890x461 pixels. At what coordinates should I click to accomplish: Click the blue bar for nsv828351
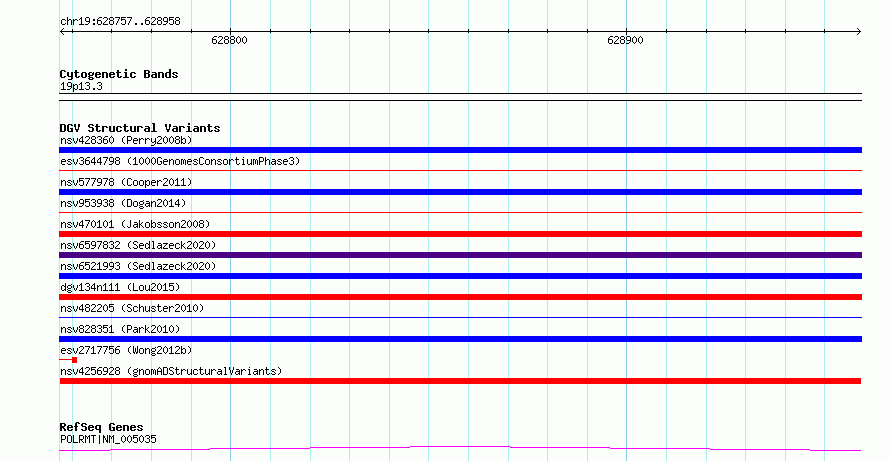(x=460, y=339)
